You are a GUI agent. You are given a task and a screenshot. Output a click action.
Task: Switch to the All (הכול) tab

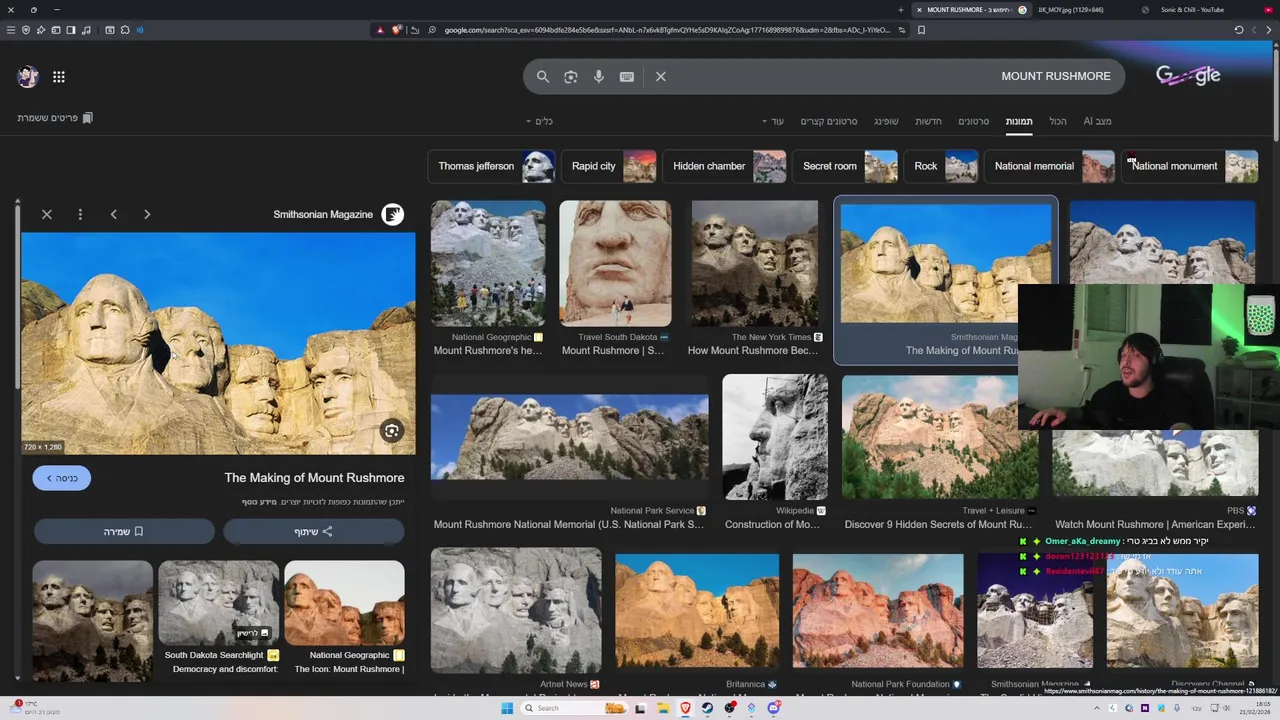pos(1058,121)
